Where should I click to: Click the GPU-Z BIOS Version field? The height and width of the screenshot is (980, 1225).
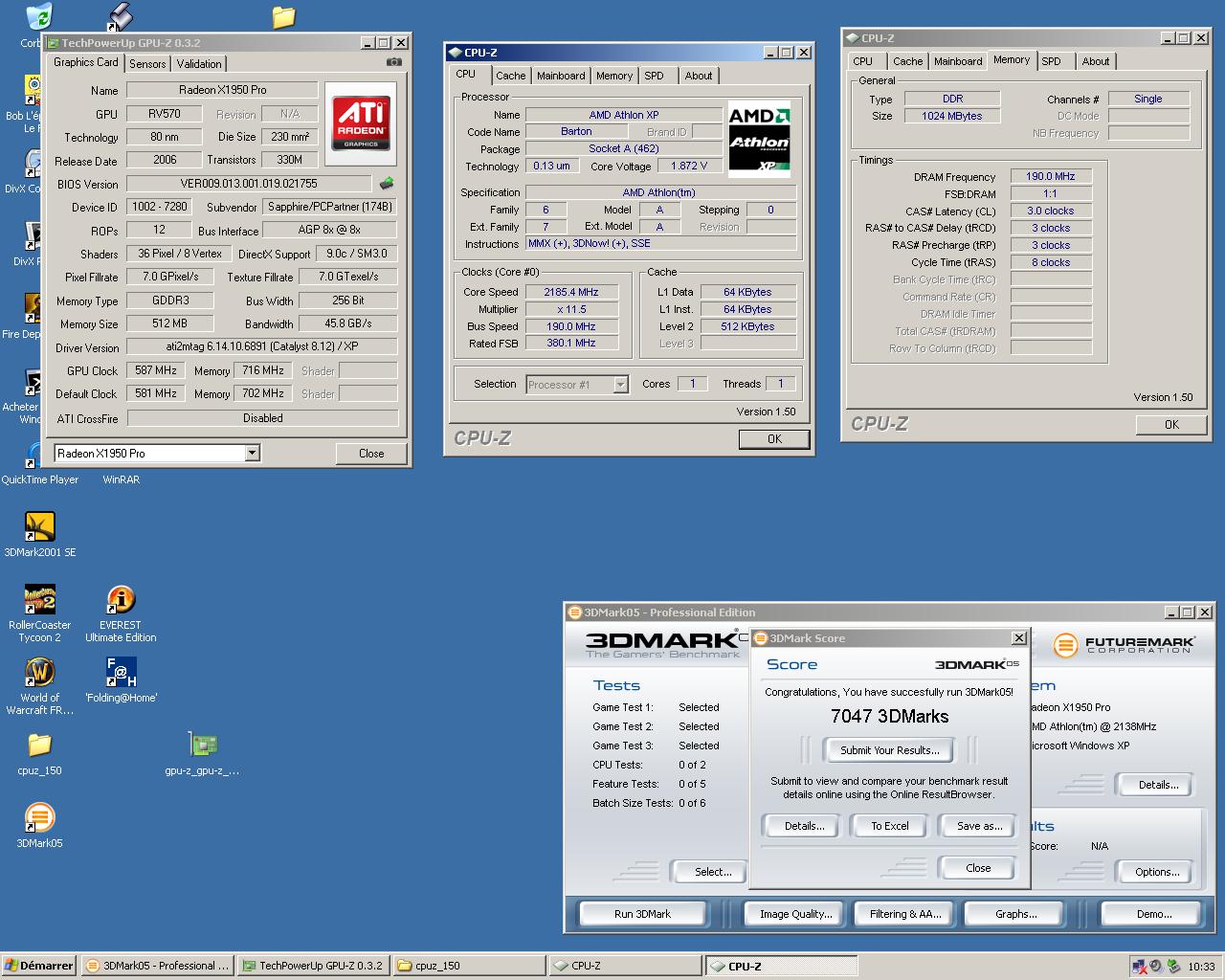tap(249, 184)
